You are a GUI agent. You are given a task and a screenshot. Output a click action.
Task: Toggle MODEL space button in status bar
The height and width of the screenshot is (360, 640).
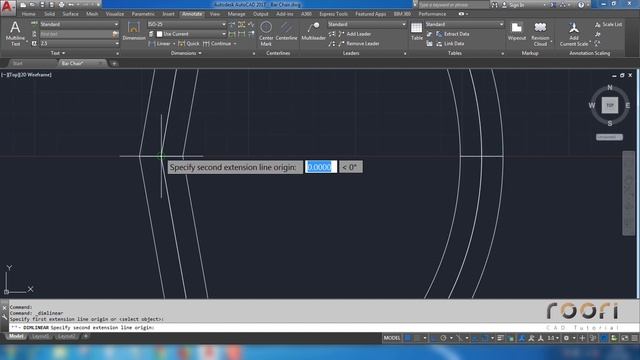pyautogui.click(x=391, y=338)
